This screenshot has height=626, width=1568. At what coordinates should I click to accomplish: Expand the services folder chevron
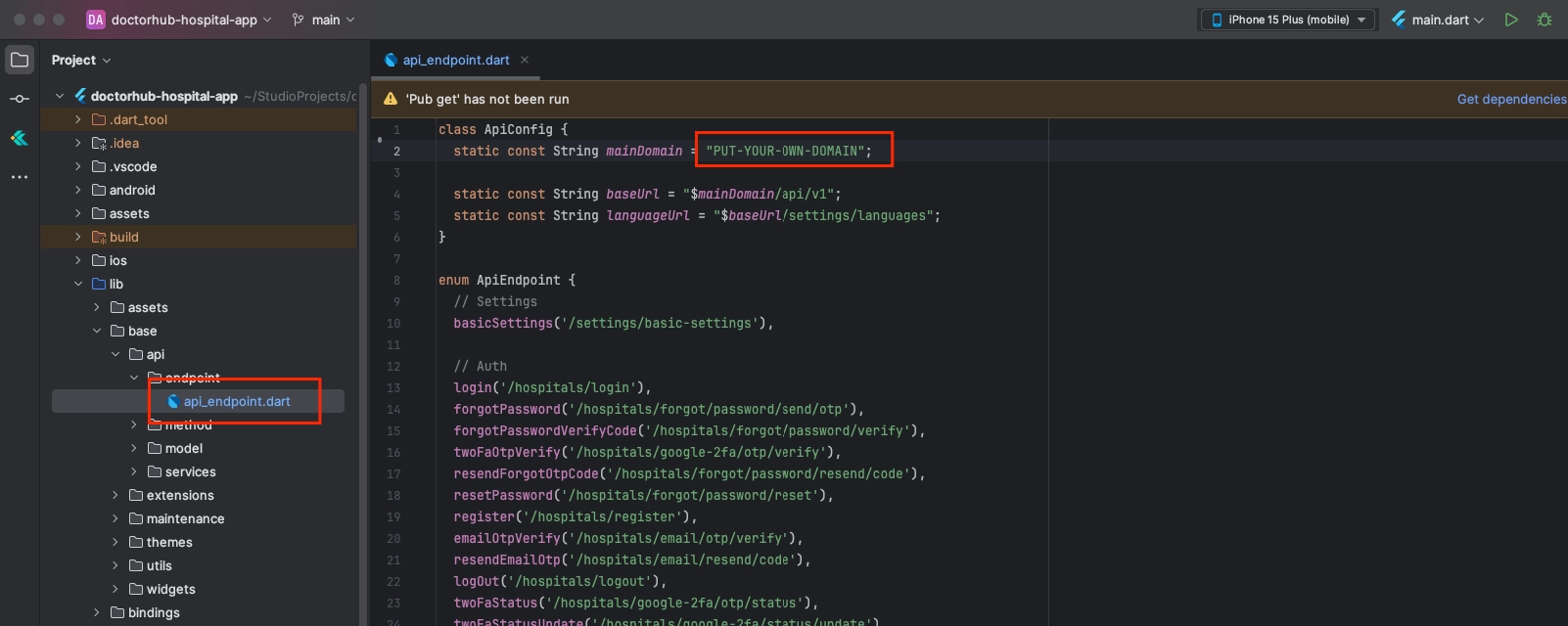134,471
